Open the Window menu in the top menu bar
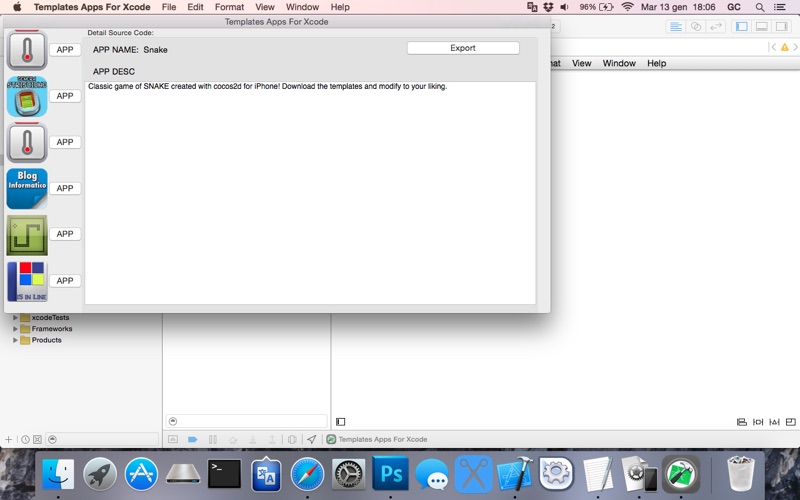800x500 pixels. click(x=302, y=7)
